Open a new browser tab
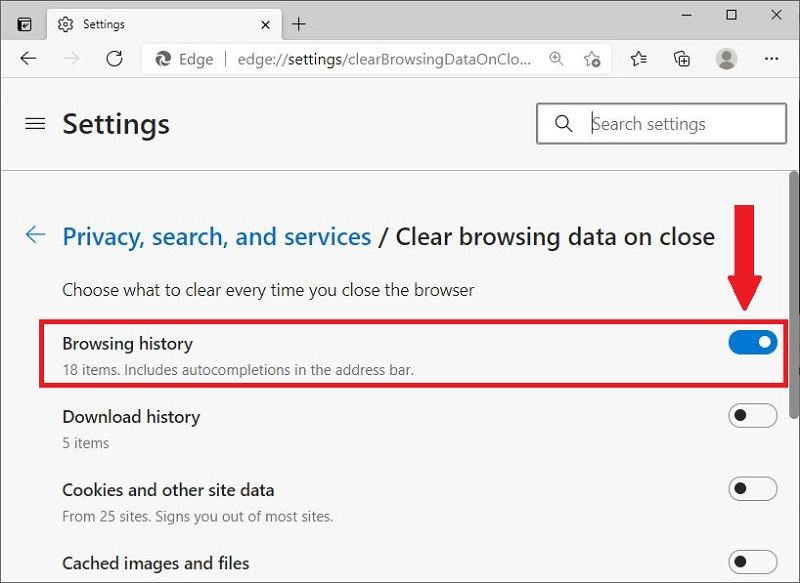The width and height of the screenshot is (800, 583). pyautogui.click(x=299, y=23)
